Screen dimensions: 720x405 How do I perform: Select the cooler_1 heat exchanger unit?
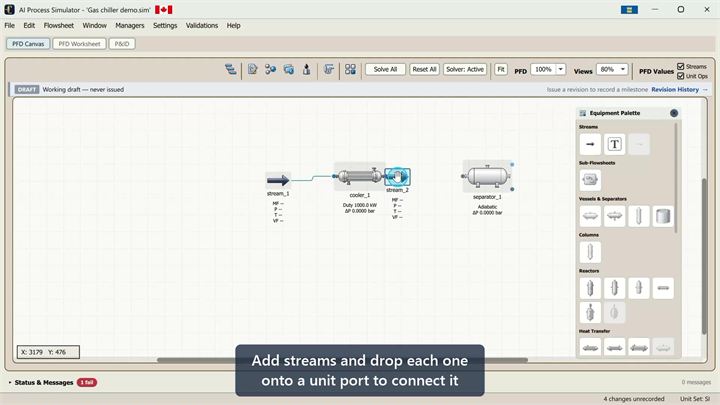point(360,176)
